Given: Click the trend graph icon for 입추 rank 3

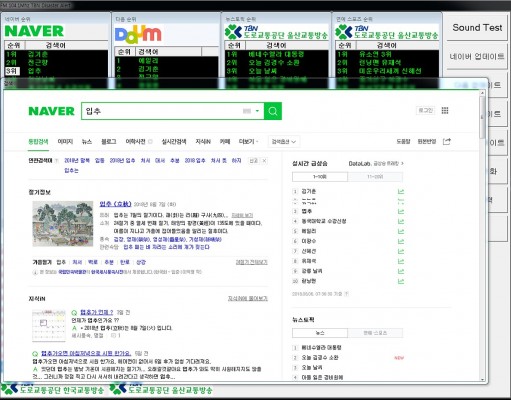Looking at the screenshot, I should coord(401,212).
